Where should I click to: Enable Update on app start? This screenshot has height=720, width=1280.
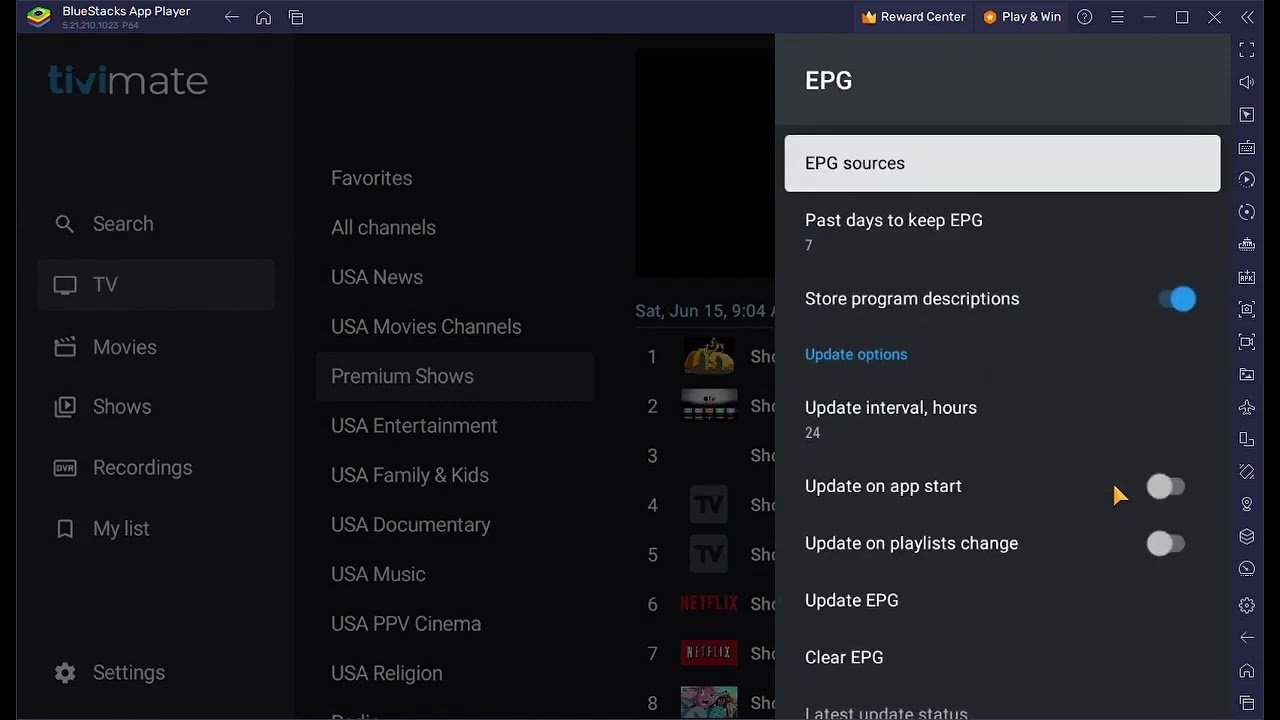pos(1165,487)
